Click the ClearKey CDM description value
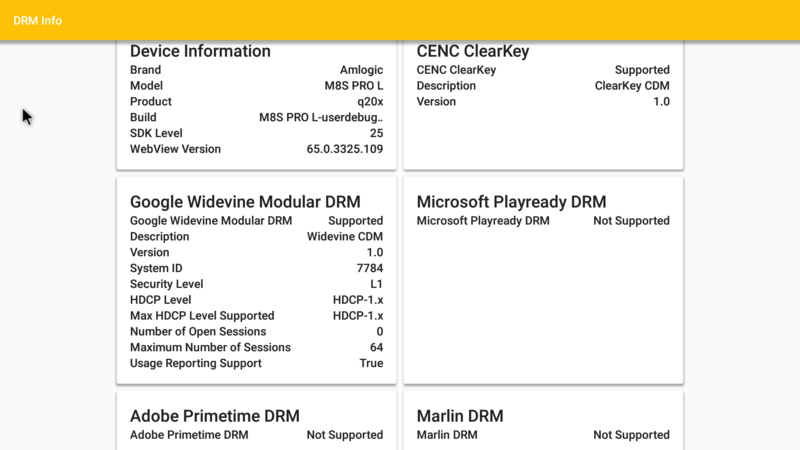Viewport: 800px width, 450px height. (x=632, y=86)
